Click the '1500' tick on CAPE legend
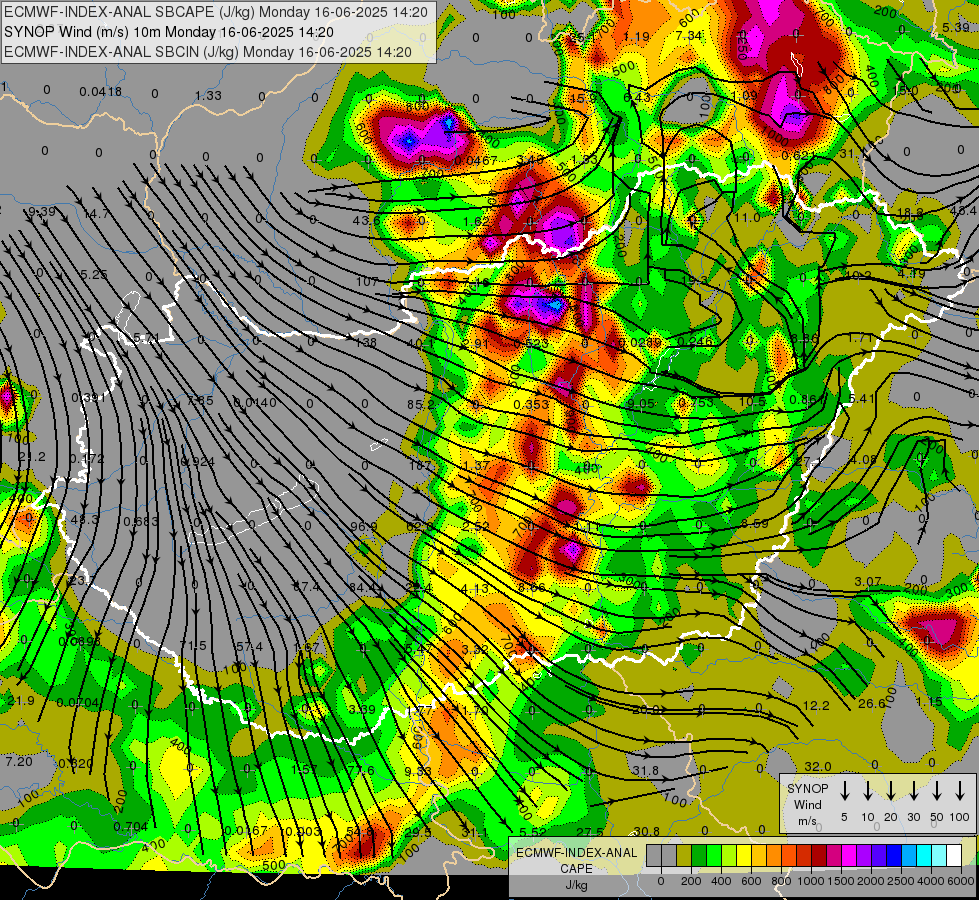This screenshot has width=979, height=900. coord(840,881)
